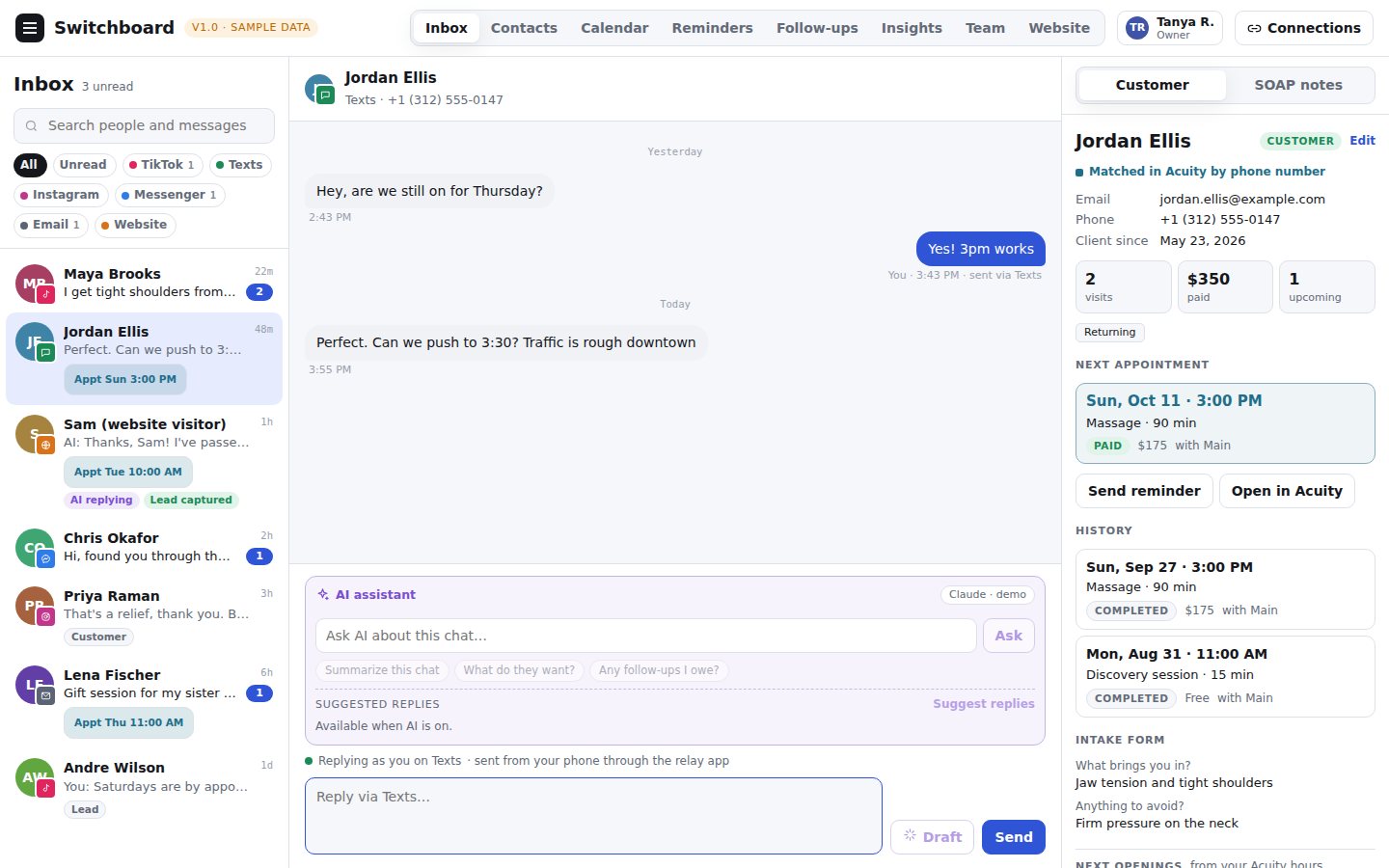This screenshot has width=1389, height=868.
Task: Click the Send message button
Action: [1014, 837]
